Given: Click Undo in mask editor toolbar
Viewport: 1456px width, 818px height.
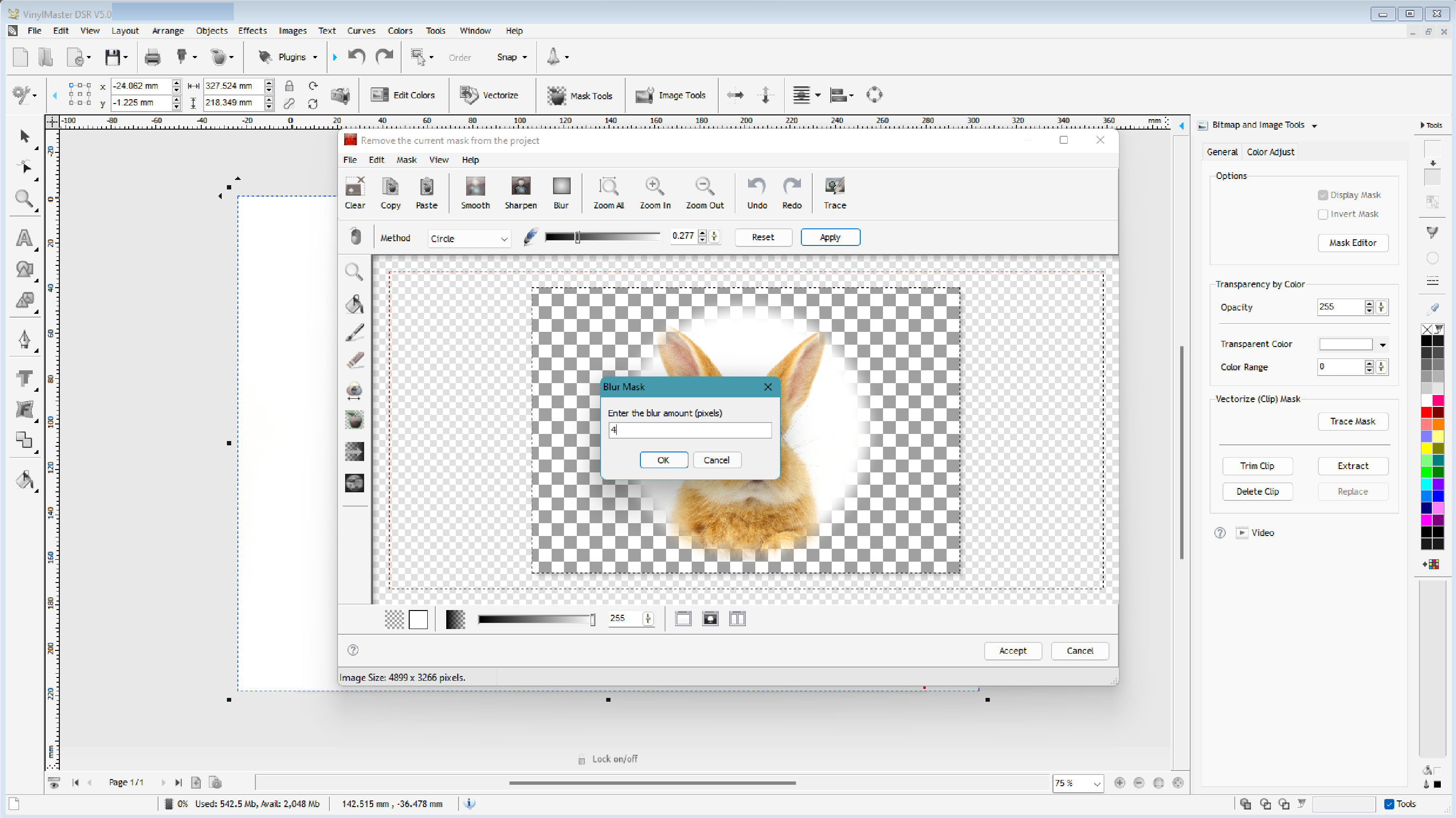Looking at the screenshot, I should (x=757, y=193).
